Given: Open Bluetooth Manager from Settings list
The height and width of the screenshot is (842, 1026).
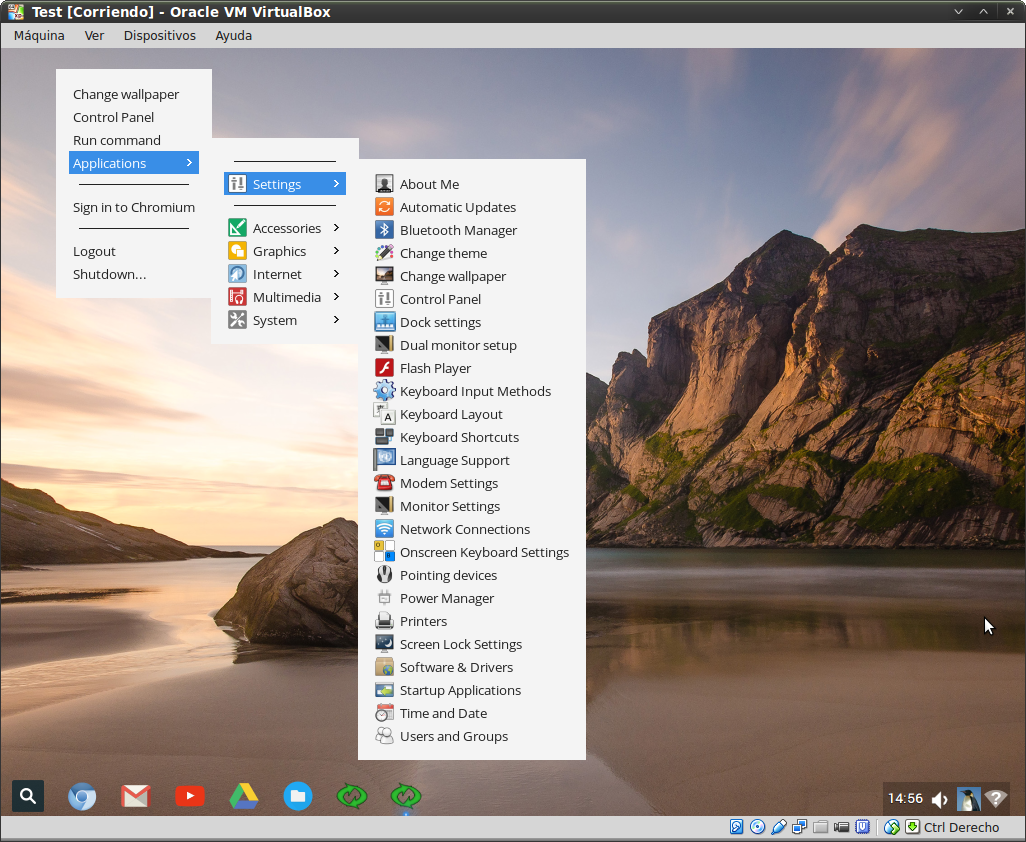Looking at the screenshot, I should 458,230.
